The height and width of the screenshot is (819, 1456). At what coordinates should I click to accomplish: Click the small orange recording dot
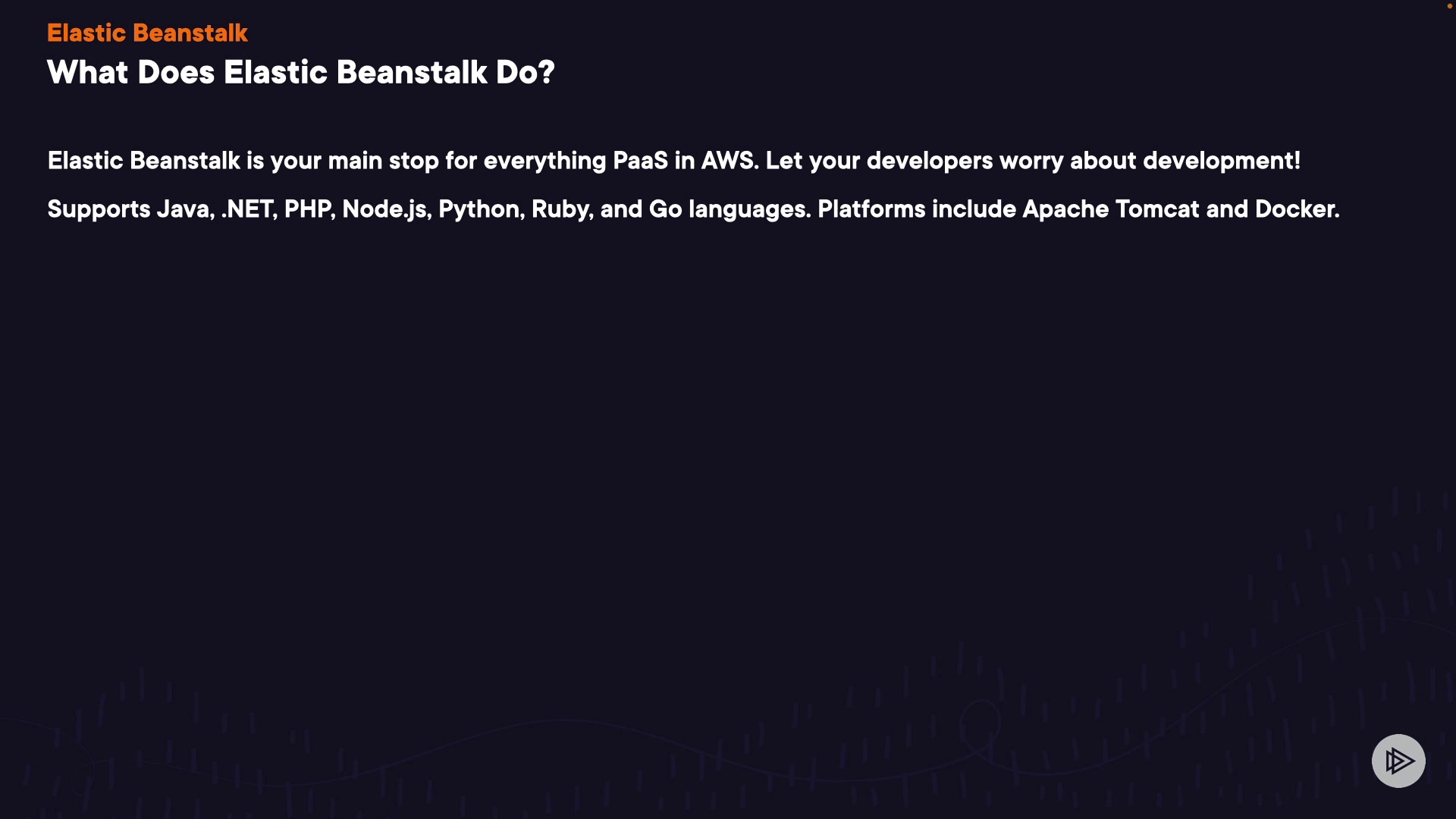click(1449, 6)
